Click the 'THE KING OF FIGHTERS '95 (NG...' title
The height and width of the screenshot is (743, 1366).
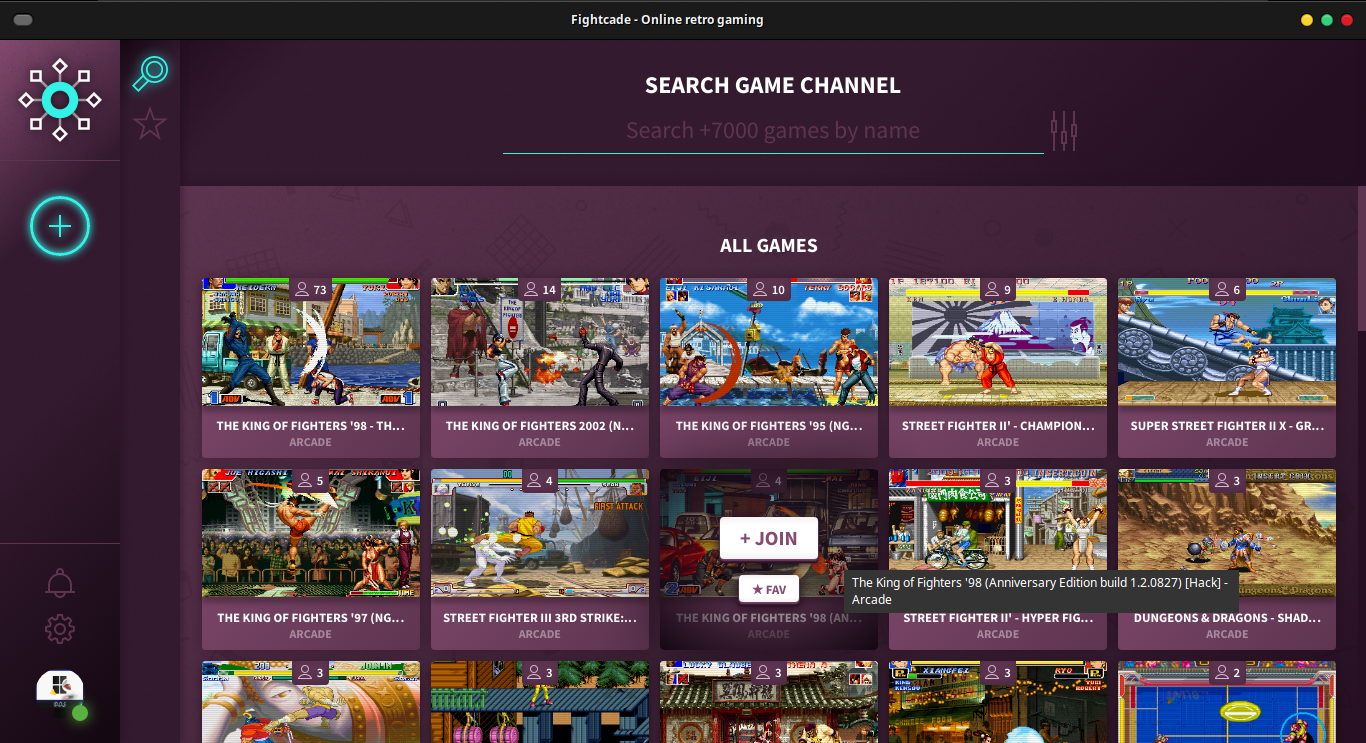[769, 426]
